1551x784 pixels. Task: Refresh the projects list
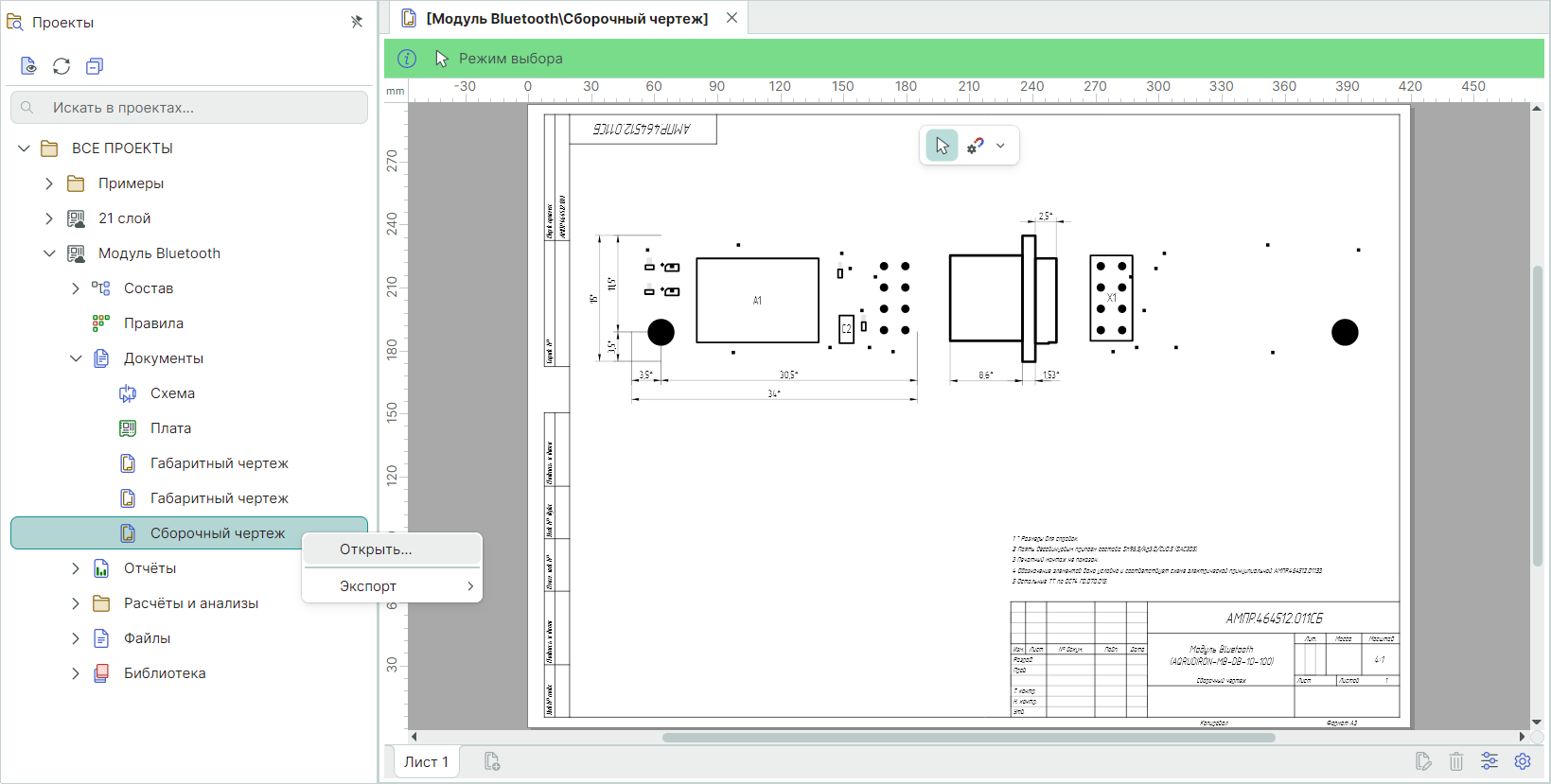tap(62, 66)
